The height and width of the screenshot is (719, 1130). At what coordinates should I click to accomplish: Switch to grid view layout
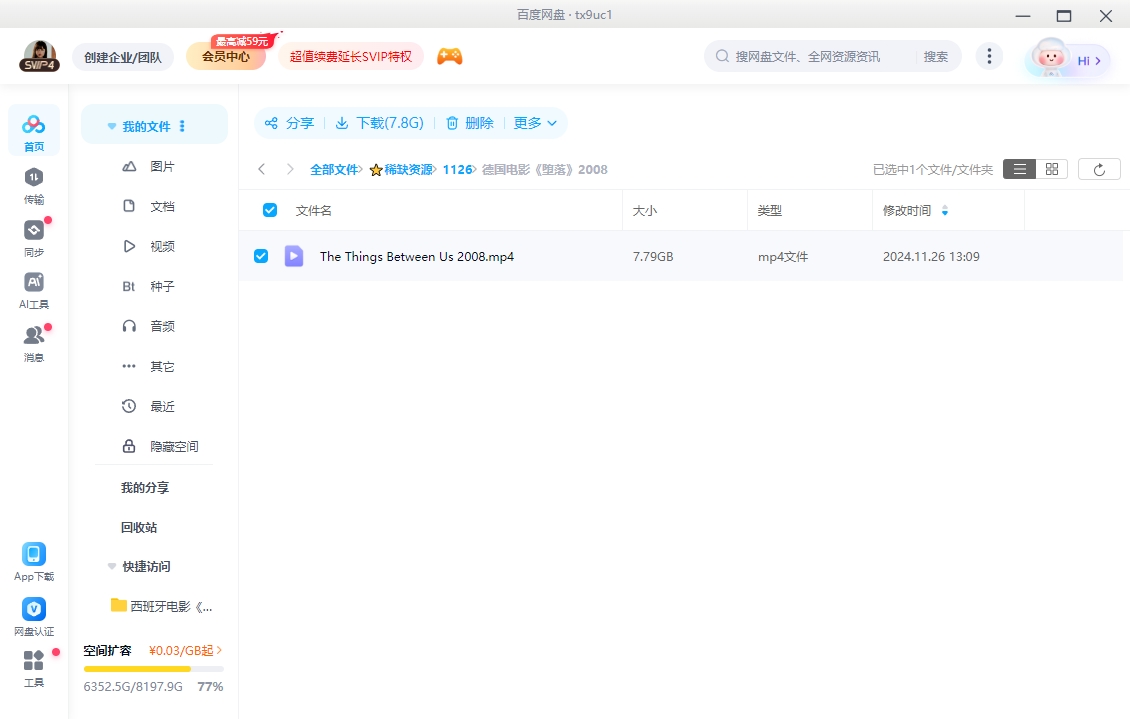[1051, 170]
